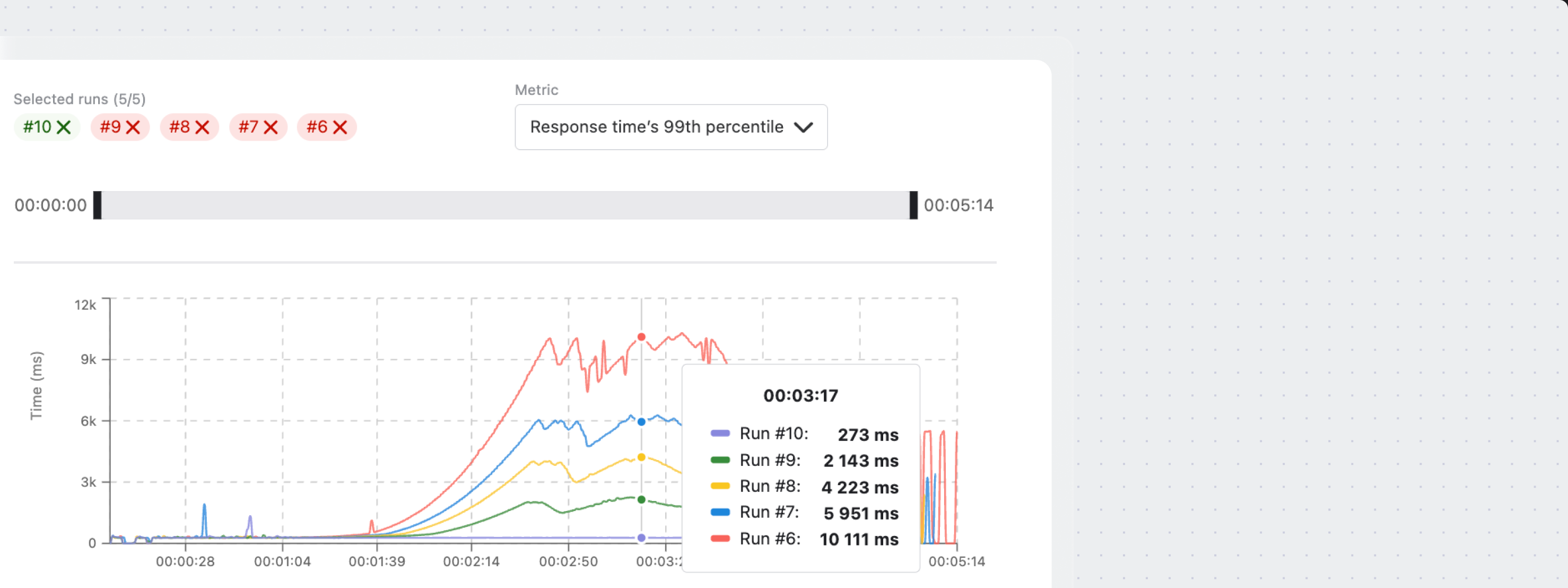Remove run #6 using its X icon
Screen dimensions: 1568x588
[340, 127]
